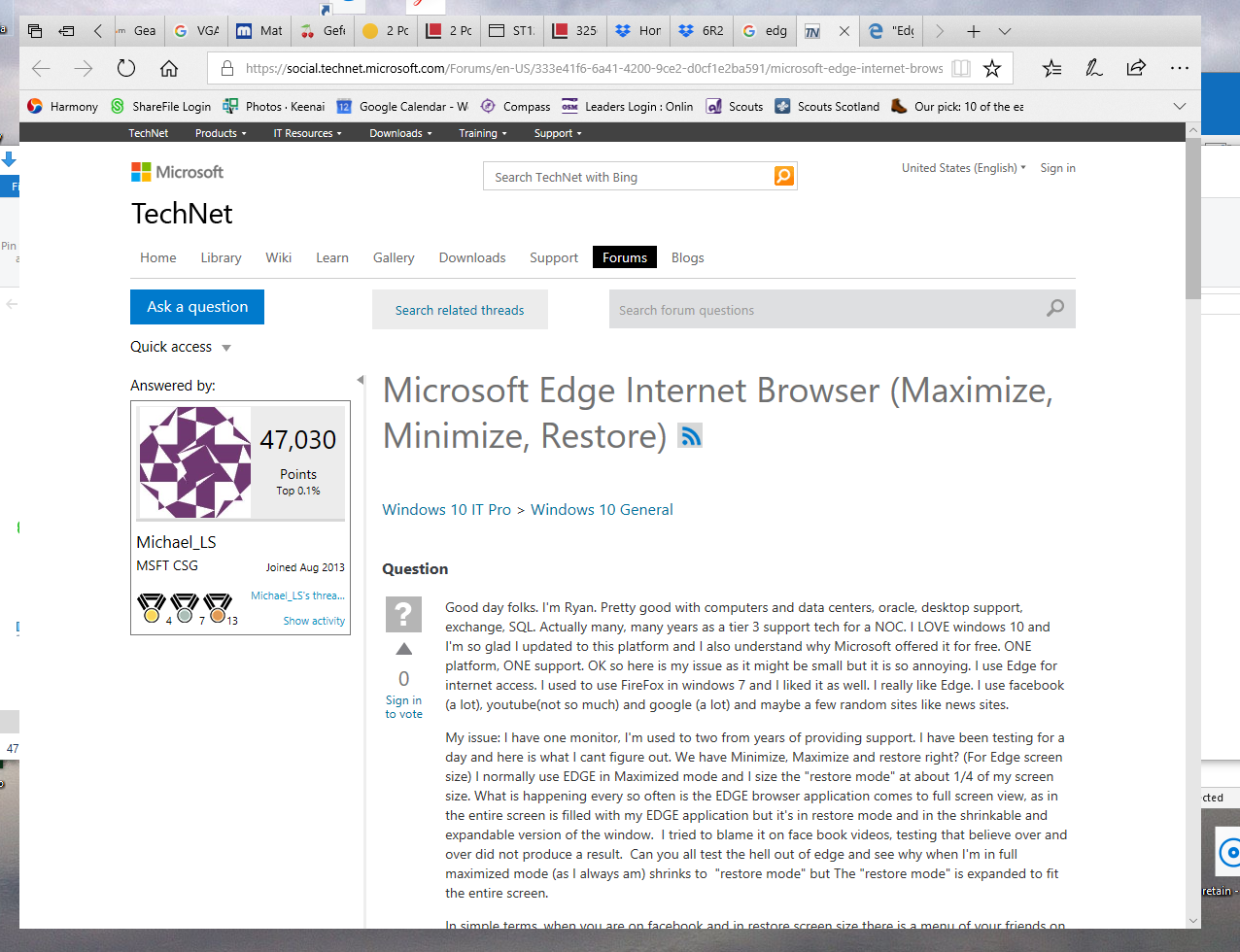Open Reading view from the address bar

(961, 68)
